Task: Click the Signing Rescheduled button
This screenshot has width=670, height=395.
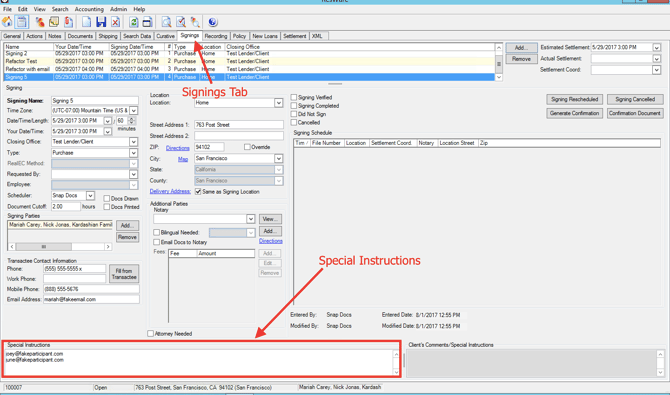Action: point(574,99)
